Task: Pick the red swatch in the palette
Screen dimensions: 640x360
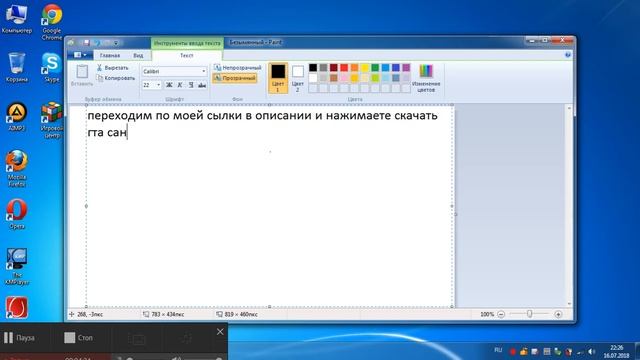Action: [x=344, y=68]
